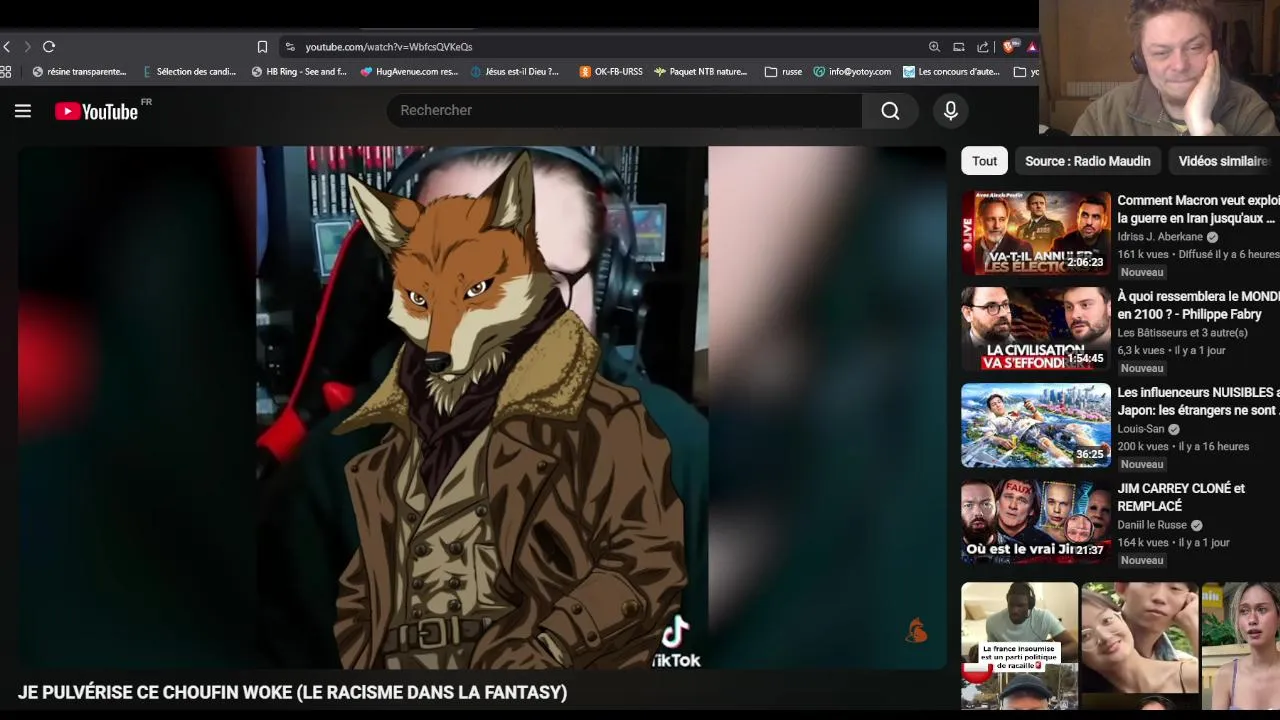
Task: Open video title Comment Macron veut exploiter
Action: pos(1198,209)
